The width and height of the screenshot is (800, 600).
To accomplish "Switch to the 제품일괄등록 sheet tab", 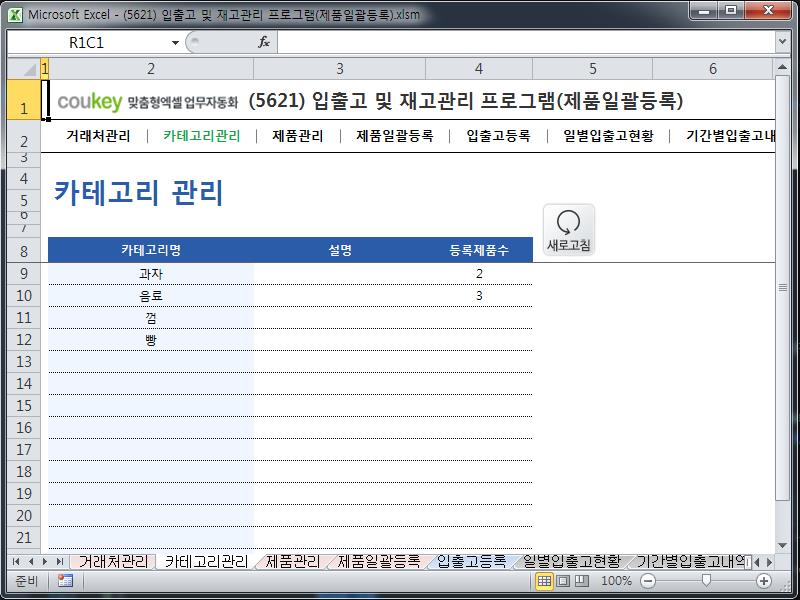I will (x=379, y=561).
